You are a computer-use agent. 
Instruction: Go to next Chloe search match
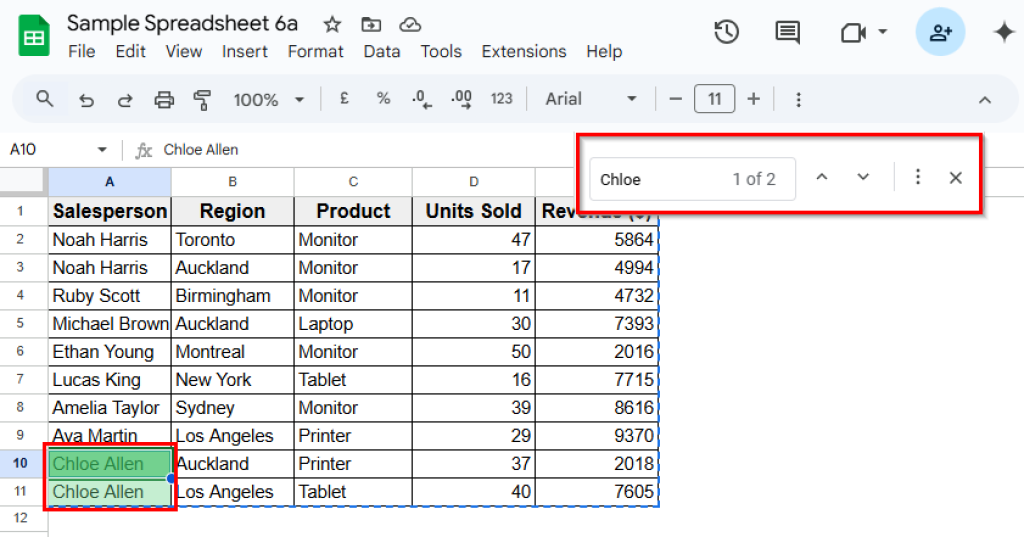click(863, 178)
